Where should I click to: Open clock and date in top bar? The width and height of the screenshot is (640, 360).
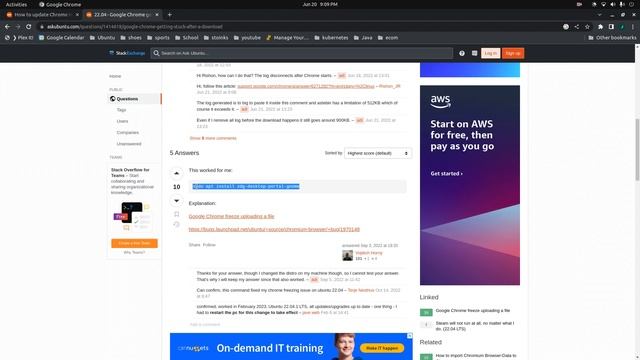click(x=320, y=4)
